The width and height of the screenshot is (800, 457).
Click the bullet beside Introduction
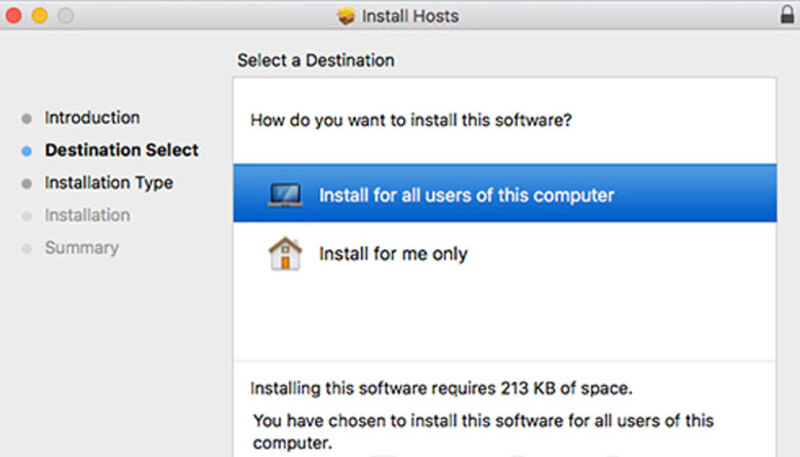tap(26, 118)
